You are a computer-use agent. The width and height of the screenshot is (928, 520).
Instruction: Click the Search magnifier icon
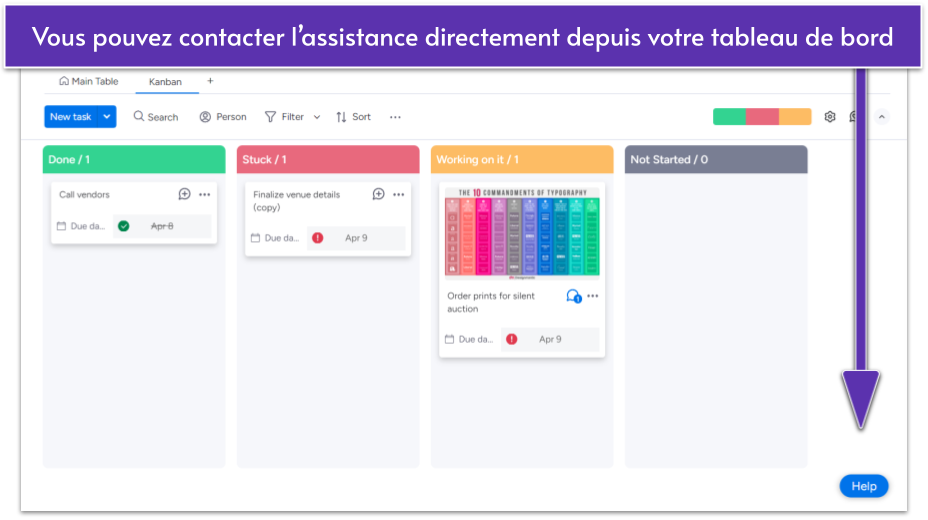138,116
